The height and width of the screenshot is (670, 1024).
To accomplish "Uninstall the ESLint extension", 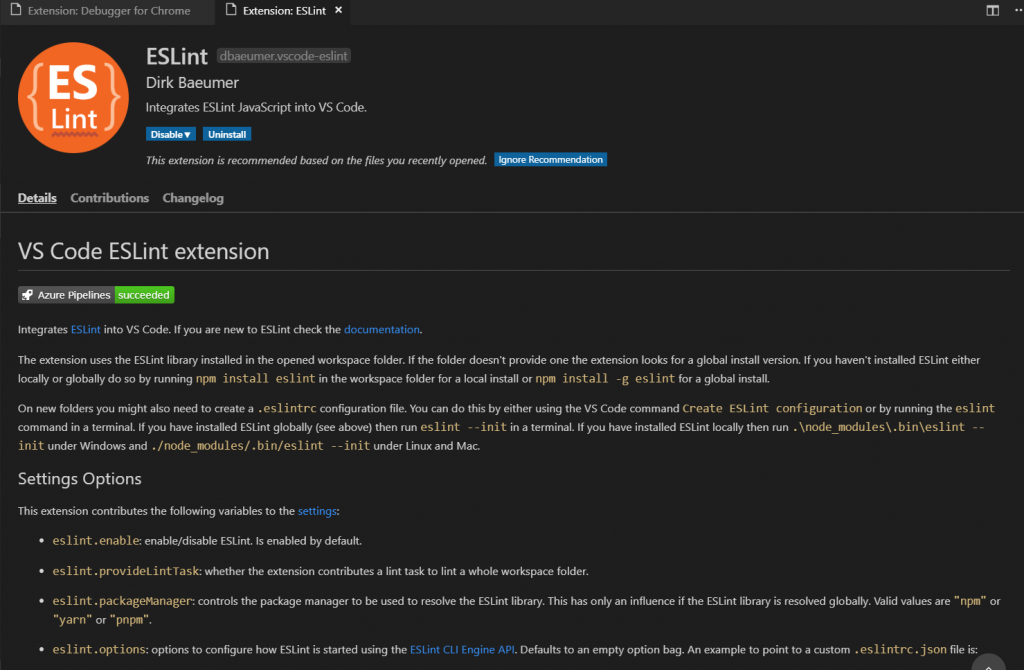I will coord(227,134).
